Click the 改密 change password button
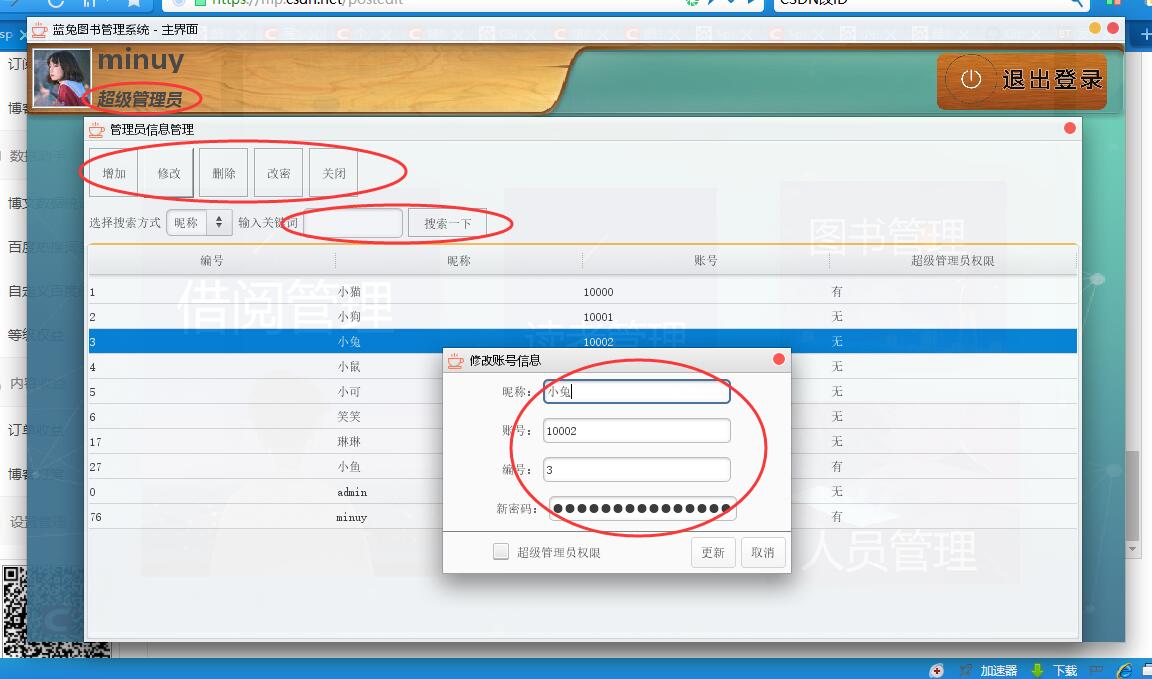1152x679 pixels. tap(278, 173)
